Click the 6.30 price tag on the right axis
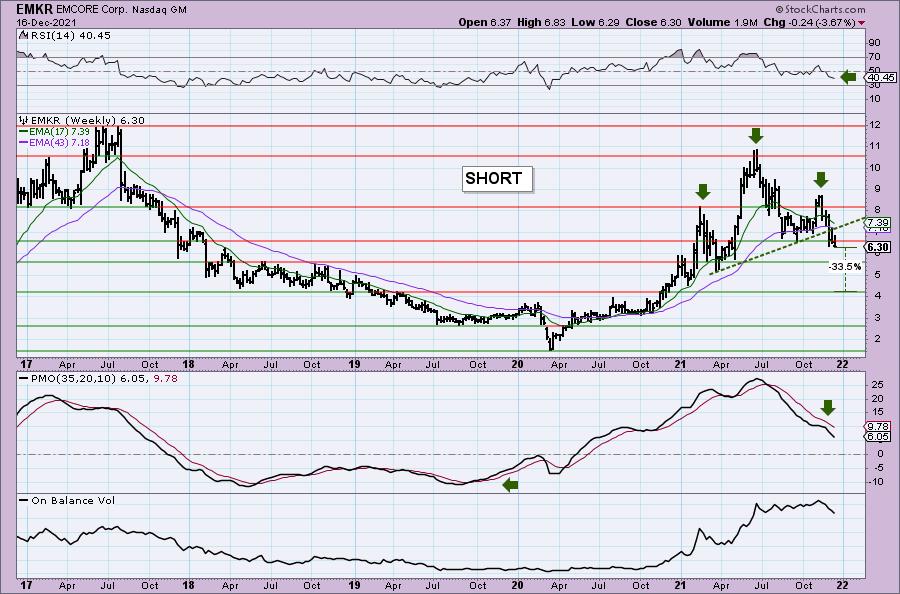Image resolution: width=900 pixels, height=594 pixels. [878, 247]
